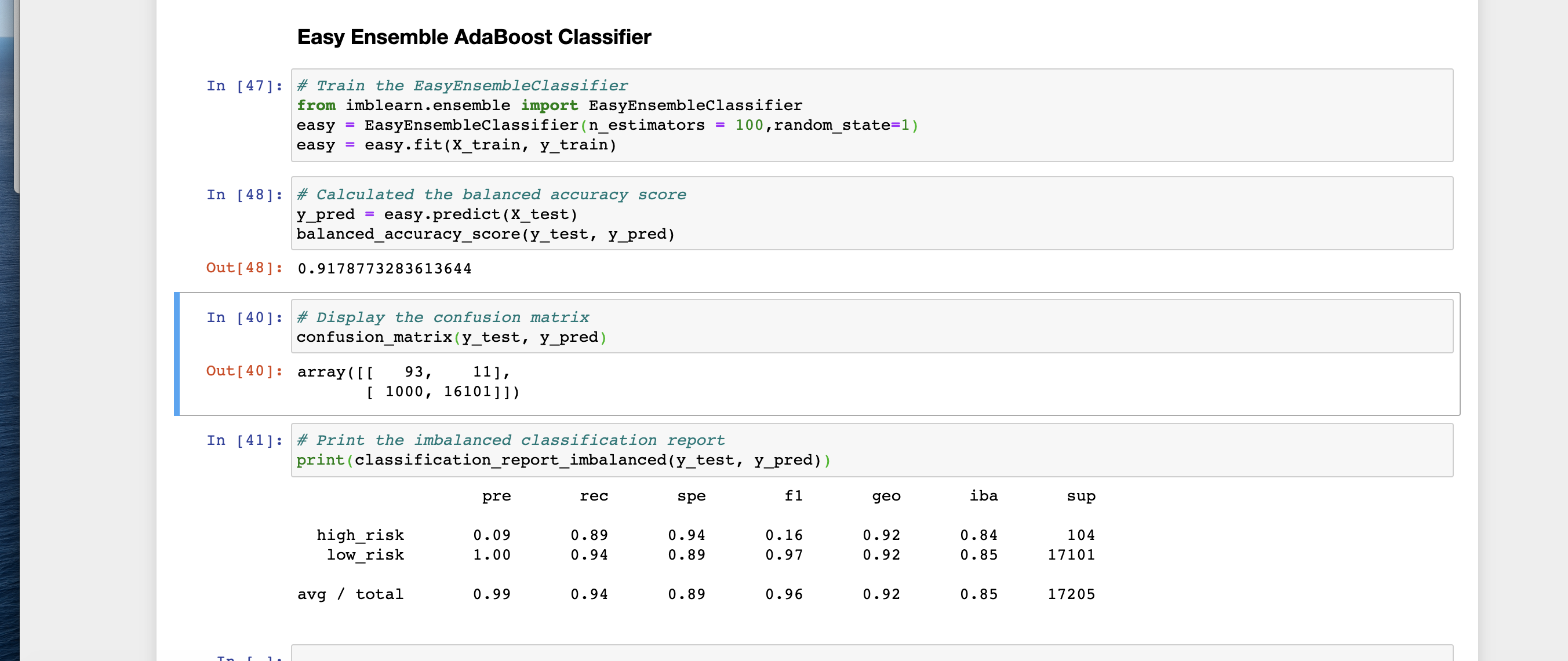Viewport: 1568px width, 661px height.
Task: Click the high_risk f1 value 0.16
Action: pyautogui.click(x=784, y=535)
